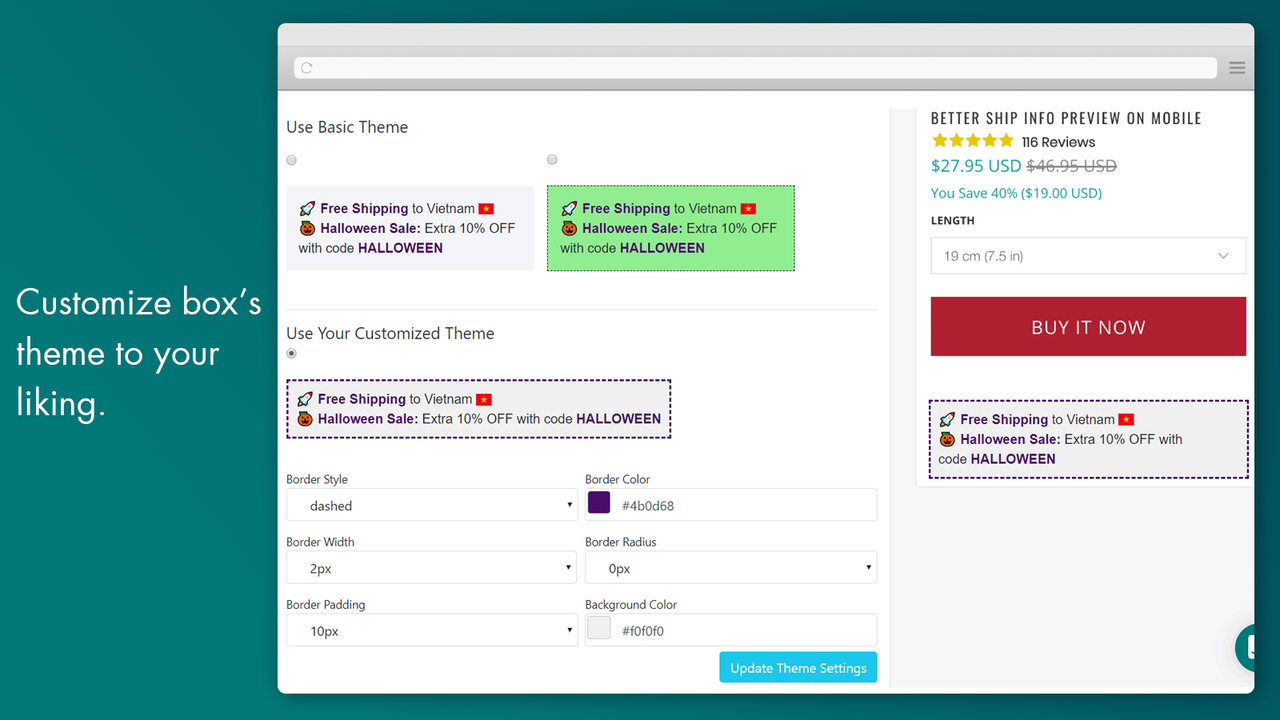This screenshot has width=1280, height=720.
Task: Open the chat widget bubble bottom right
Action: pyautogui.click(x=1252, y=647)
